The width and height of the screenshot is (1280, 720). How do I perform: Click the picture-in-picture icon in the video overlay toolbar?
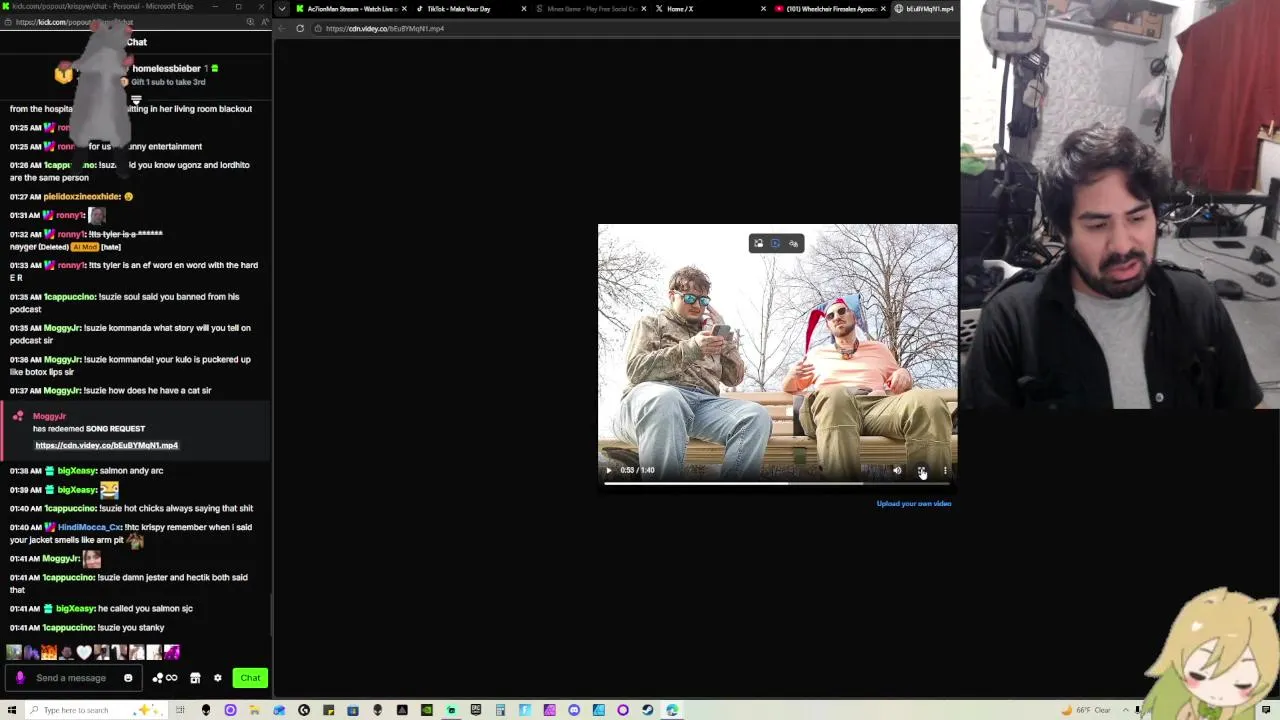758,244
